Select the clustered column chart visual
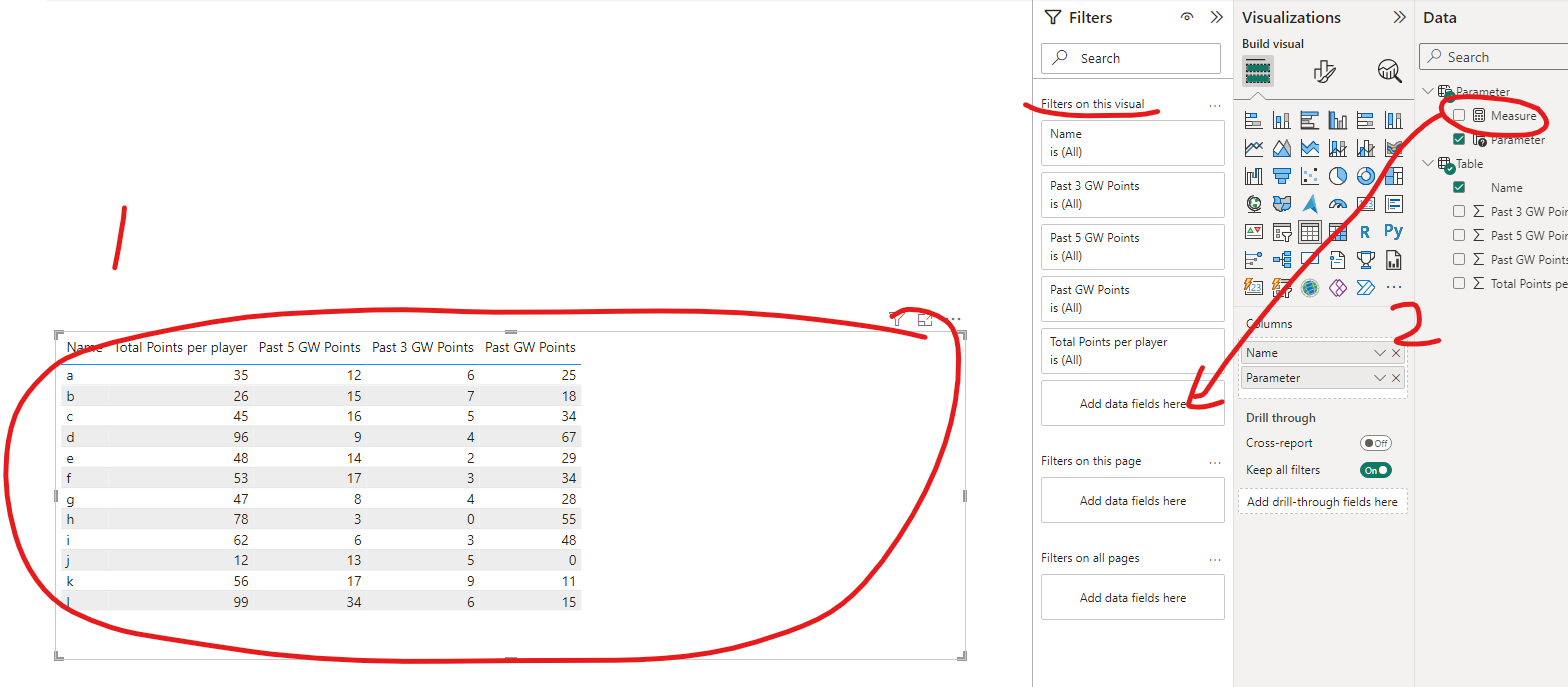Viewport: 1568px width, 687px height. (x=1337, y=120)
